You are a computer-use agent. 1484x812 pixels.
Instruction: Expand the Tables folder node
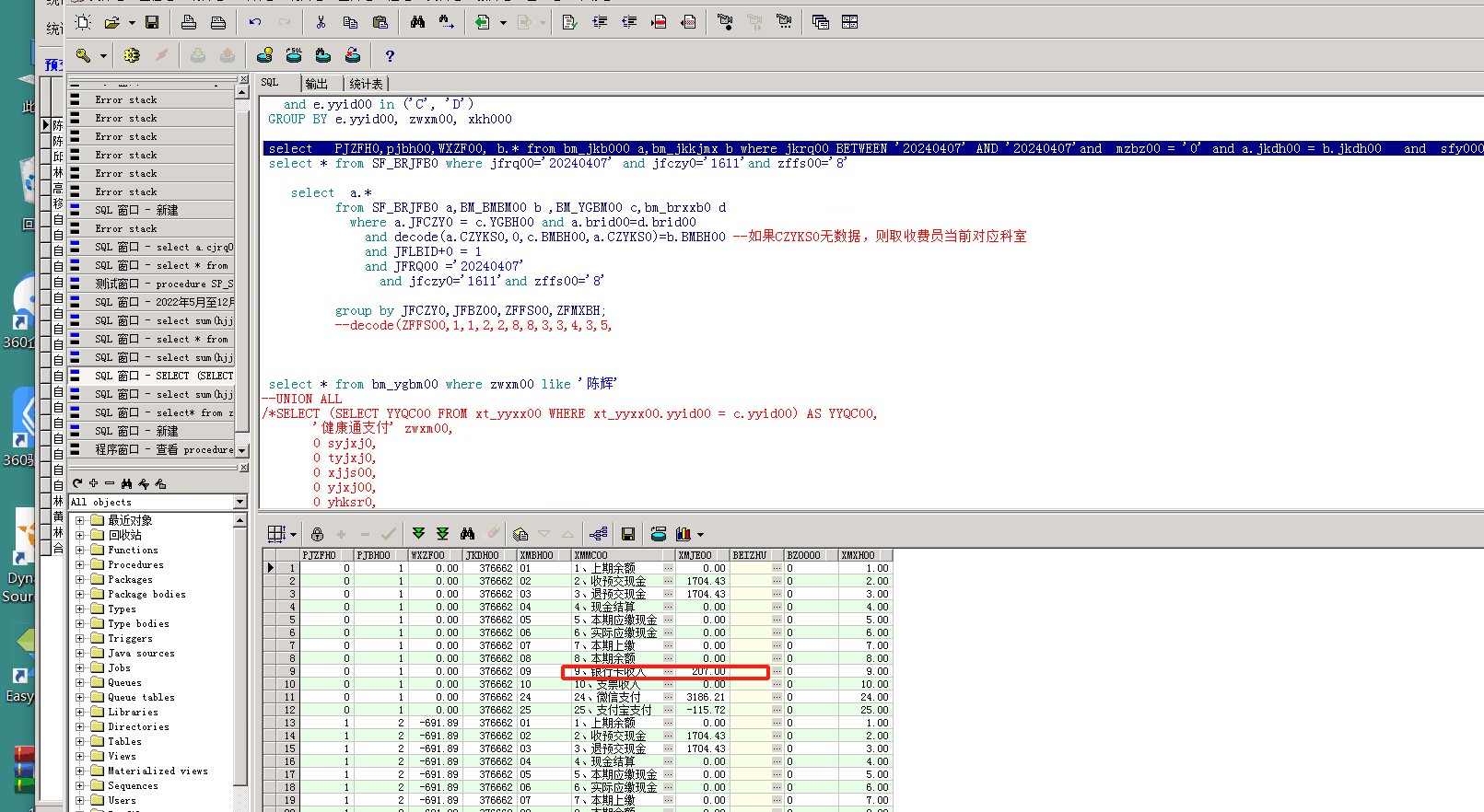[80, 742]
